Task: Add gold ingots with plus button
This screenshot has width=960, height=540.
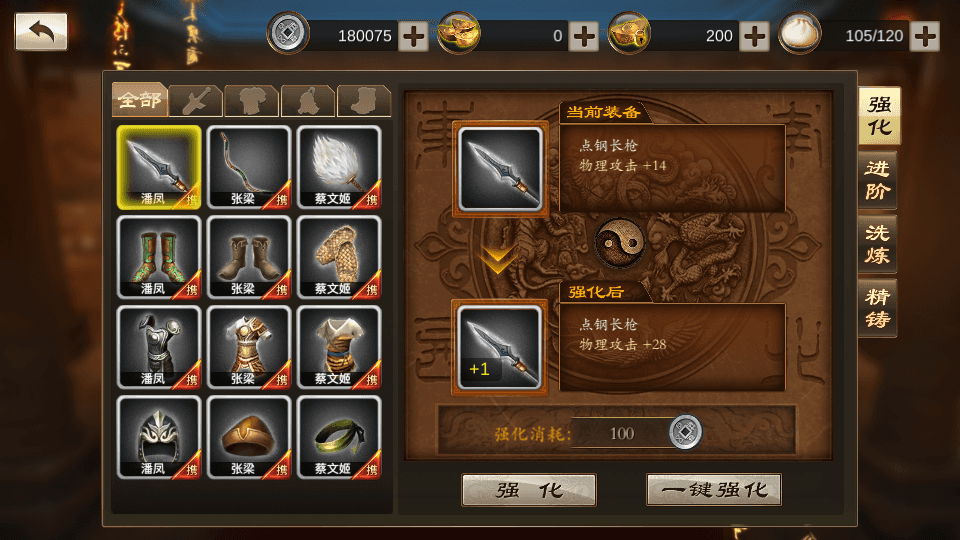Action: coord(583,36)
